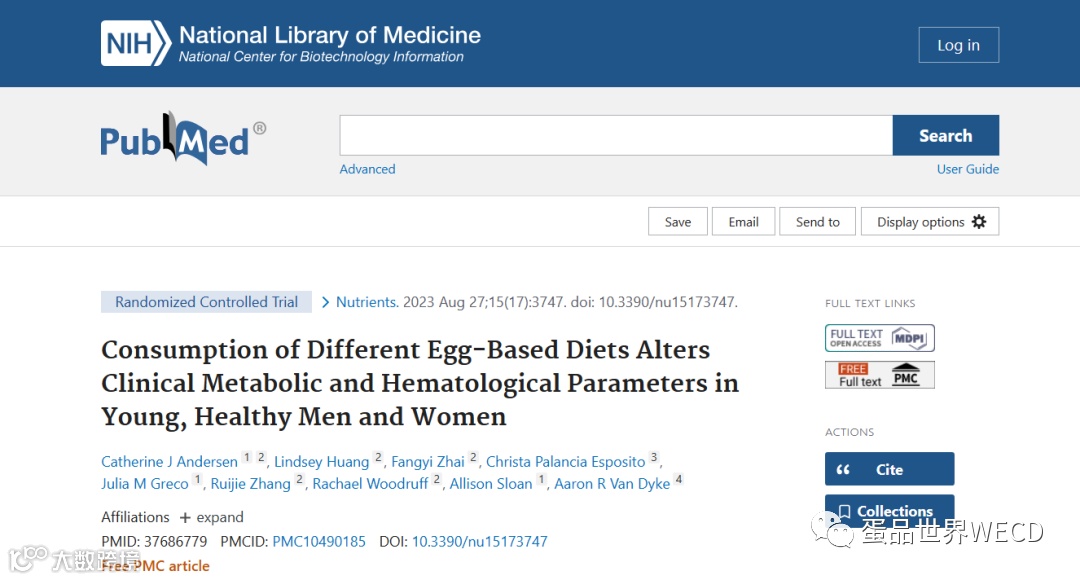
Task: Open the User Guide link
Action: click(967, 169)
